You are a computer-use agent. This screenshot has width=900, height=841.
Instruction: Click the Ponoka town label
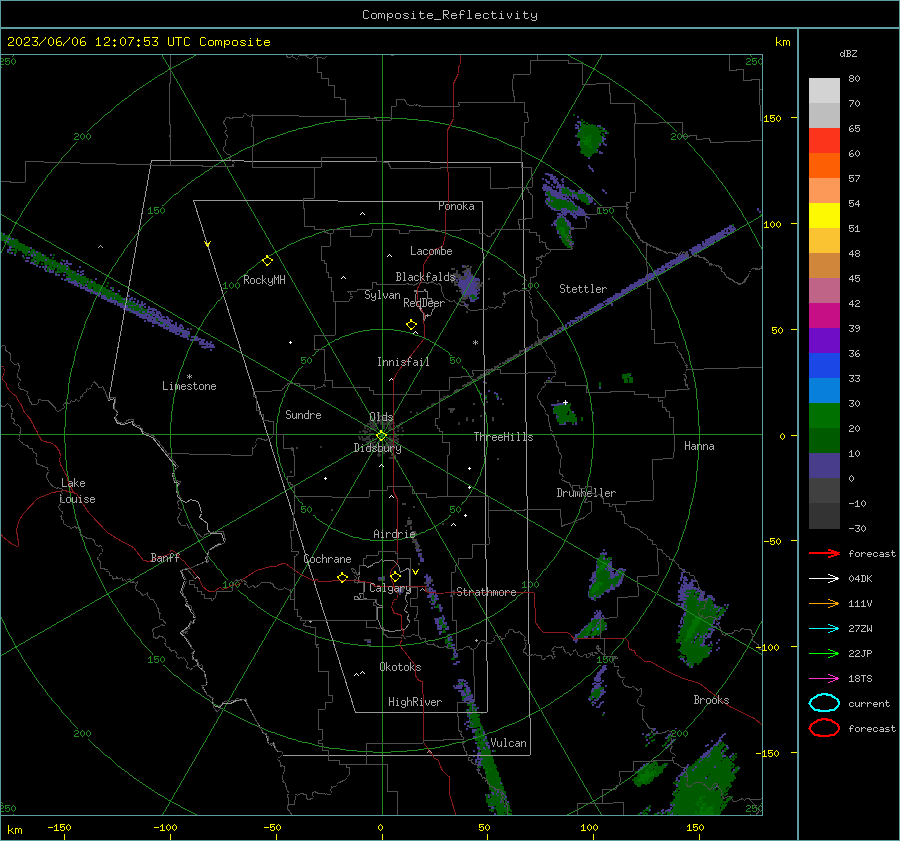click(x=456, y=206)
